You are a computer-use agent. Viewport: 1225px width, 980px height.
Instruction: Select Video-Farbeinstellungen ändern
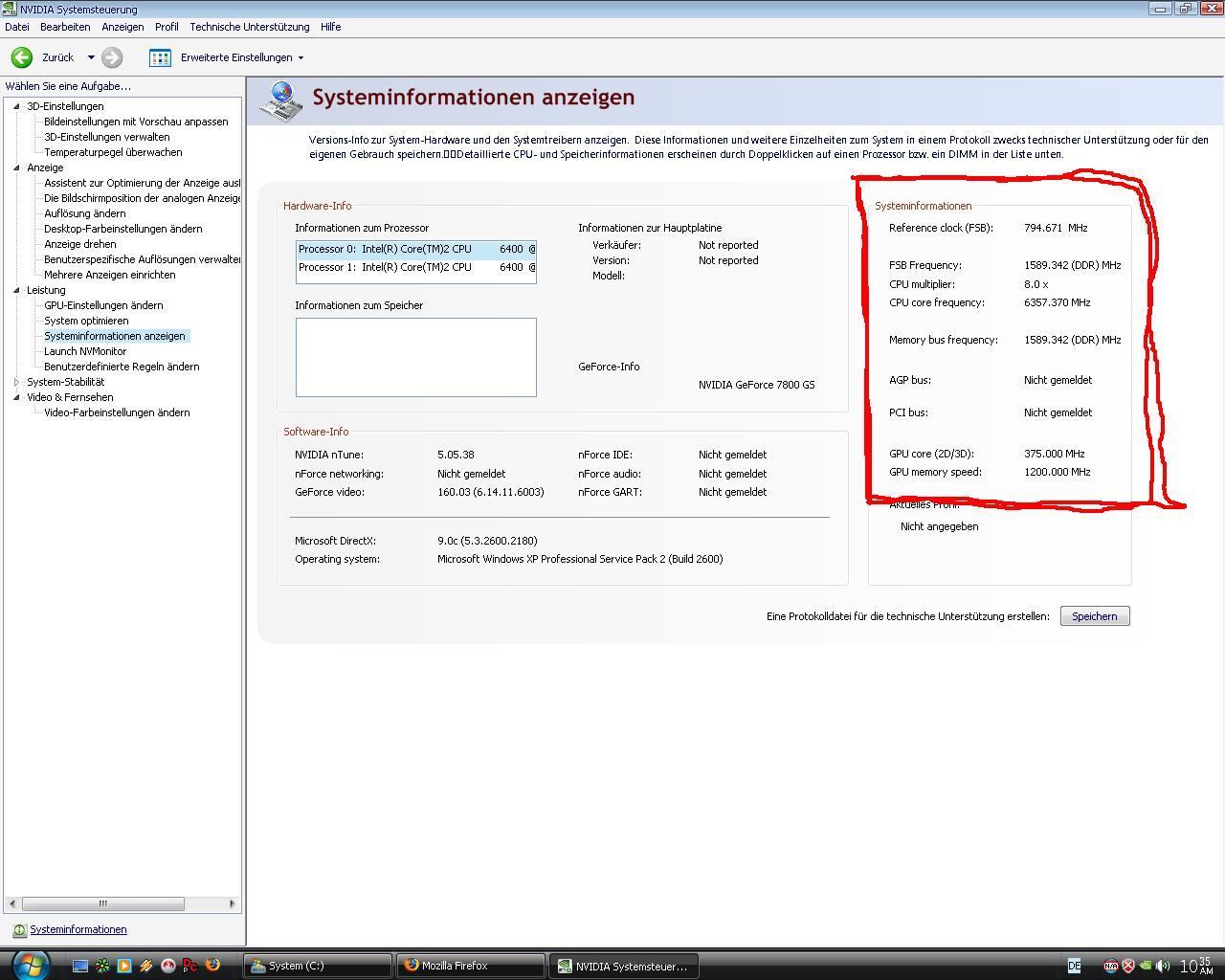[117, 412]
